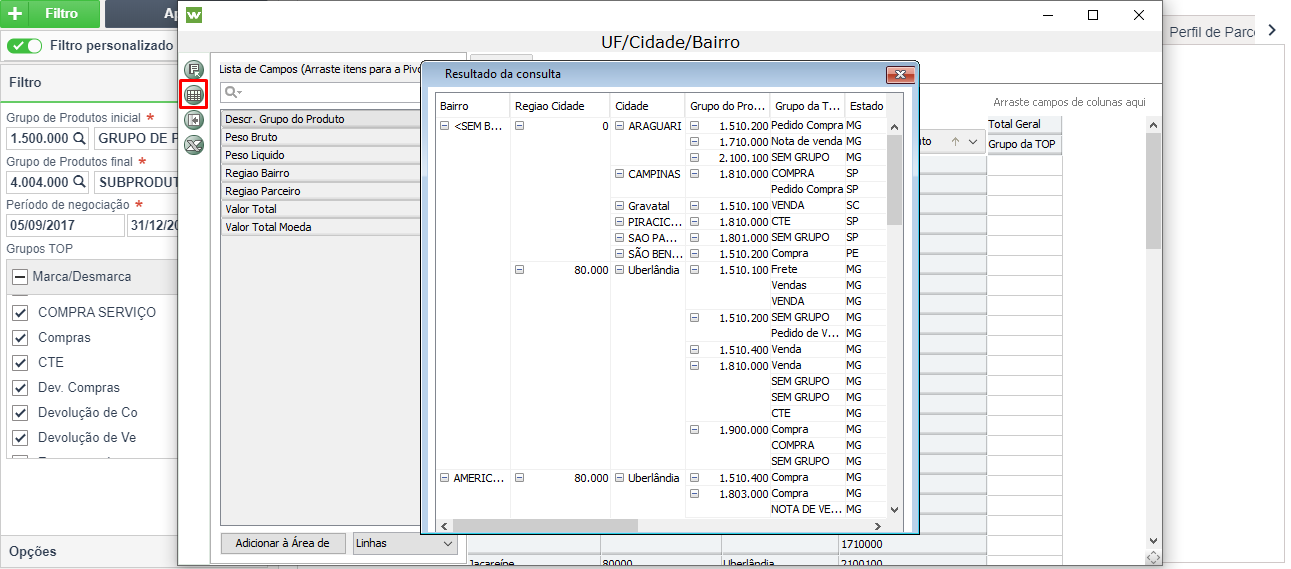This screenshot has width=1291, height=569.
Task: Click the right chevron beside Perfil de Parc tab
Action: pyautogui.click(x=1272, y=31)
